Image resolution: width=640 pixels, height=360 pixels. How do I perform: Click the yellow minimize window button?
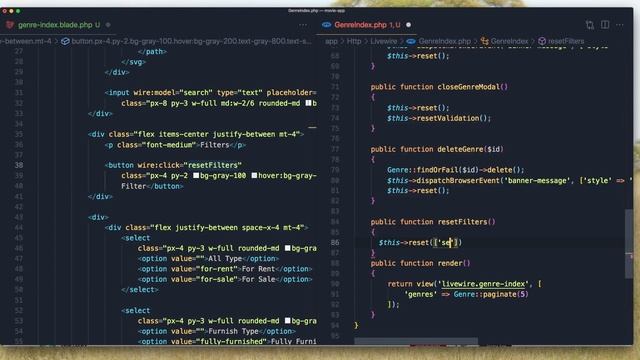pyautogui.click(x=11, y=11)
